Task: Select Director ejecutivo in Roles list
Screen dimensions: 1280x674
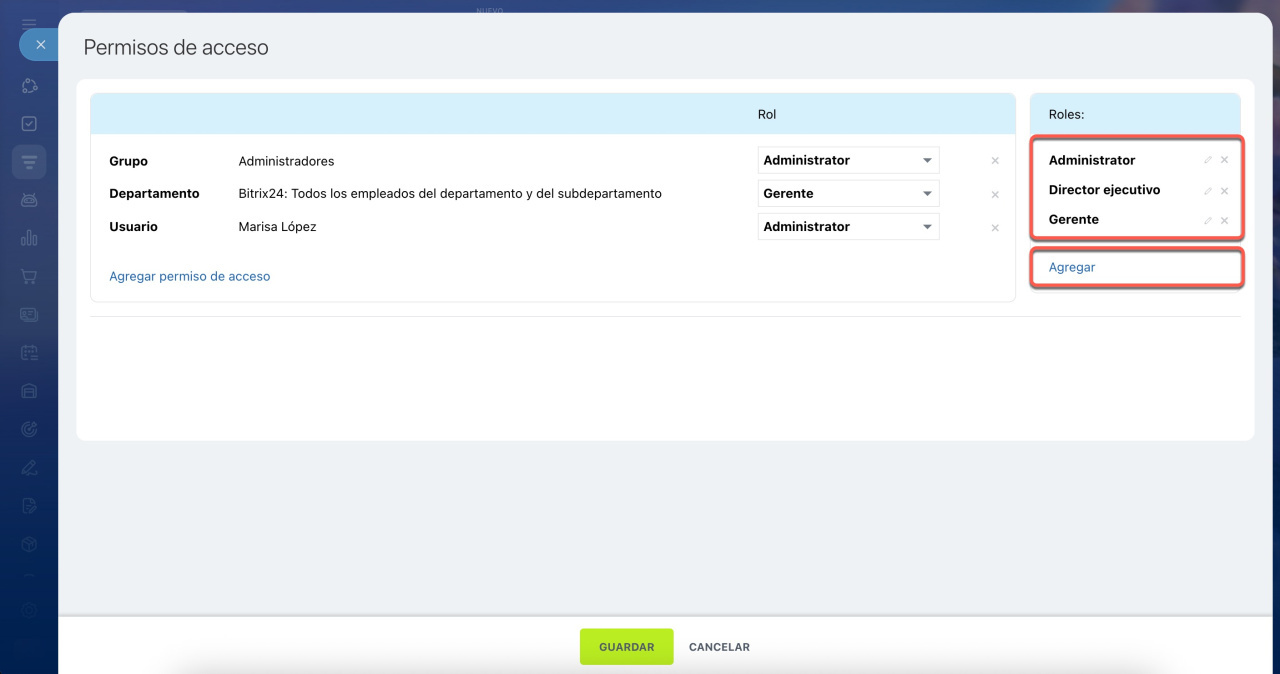Action: 1104,190
